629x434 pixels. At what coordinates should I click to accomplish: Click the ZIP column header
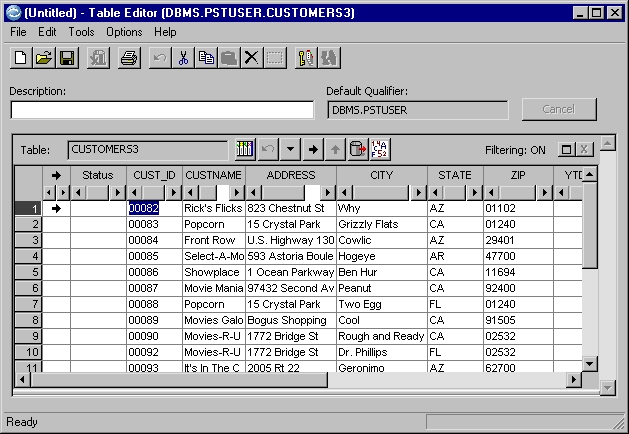click(518, 175)
